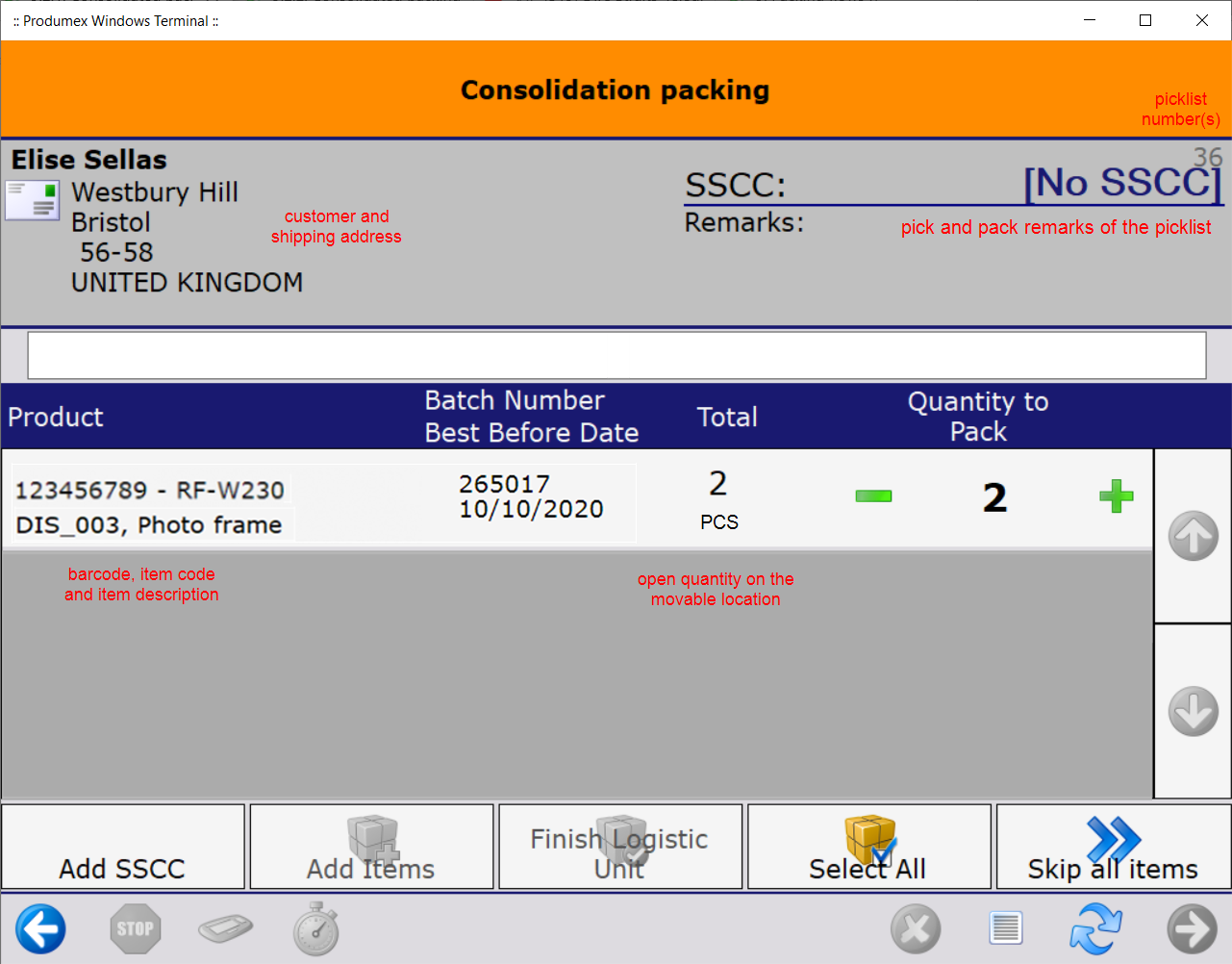Click the blue back arrow icon

tap(40, 929)
